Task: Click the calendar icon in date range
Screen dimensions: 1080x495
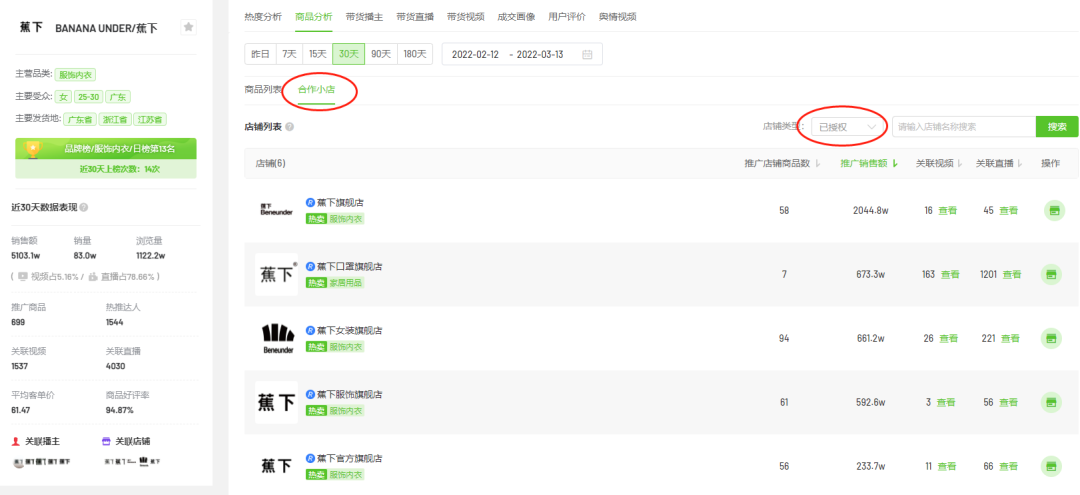Action: 587,54
